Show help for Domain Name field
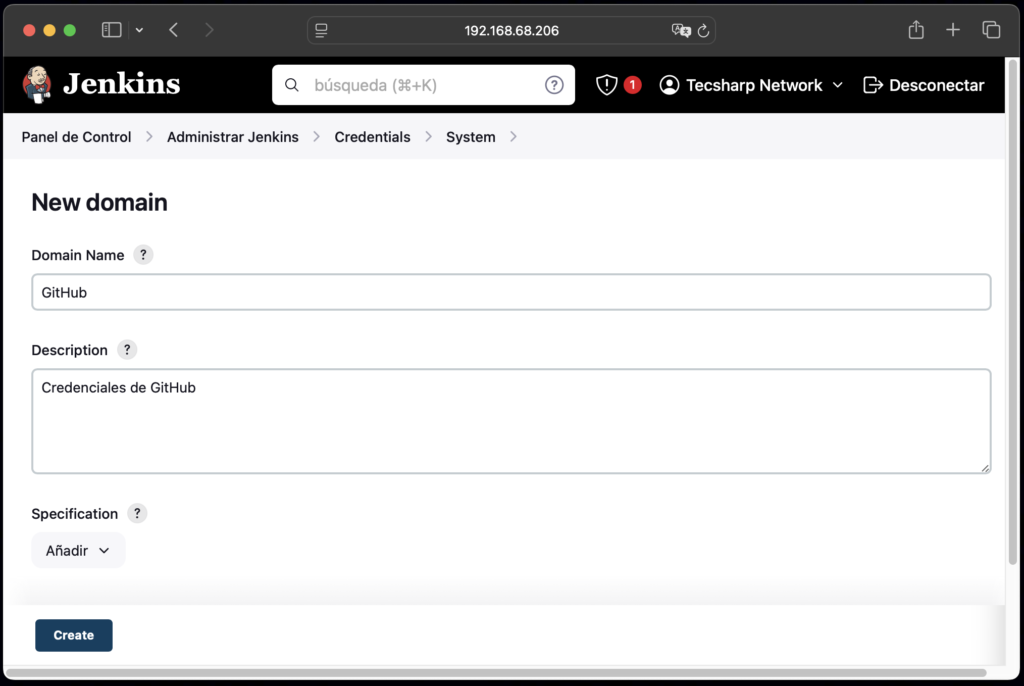The image size is (1024, 686). coord(143,255)
